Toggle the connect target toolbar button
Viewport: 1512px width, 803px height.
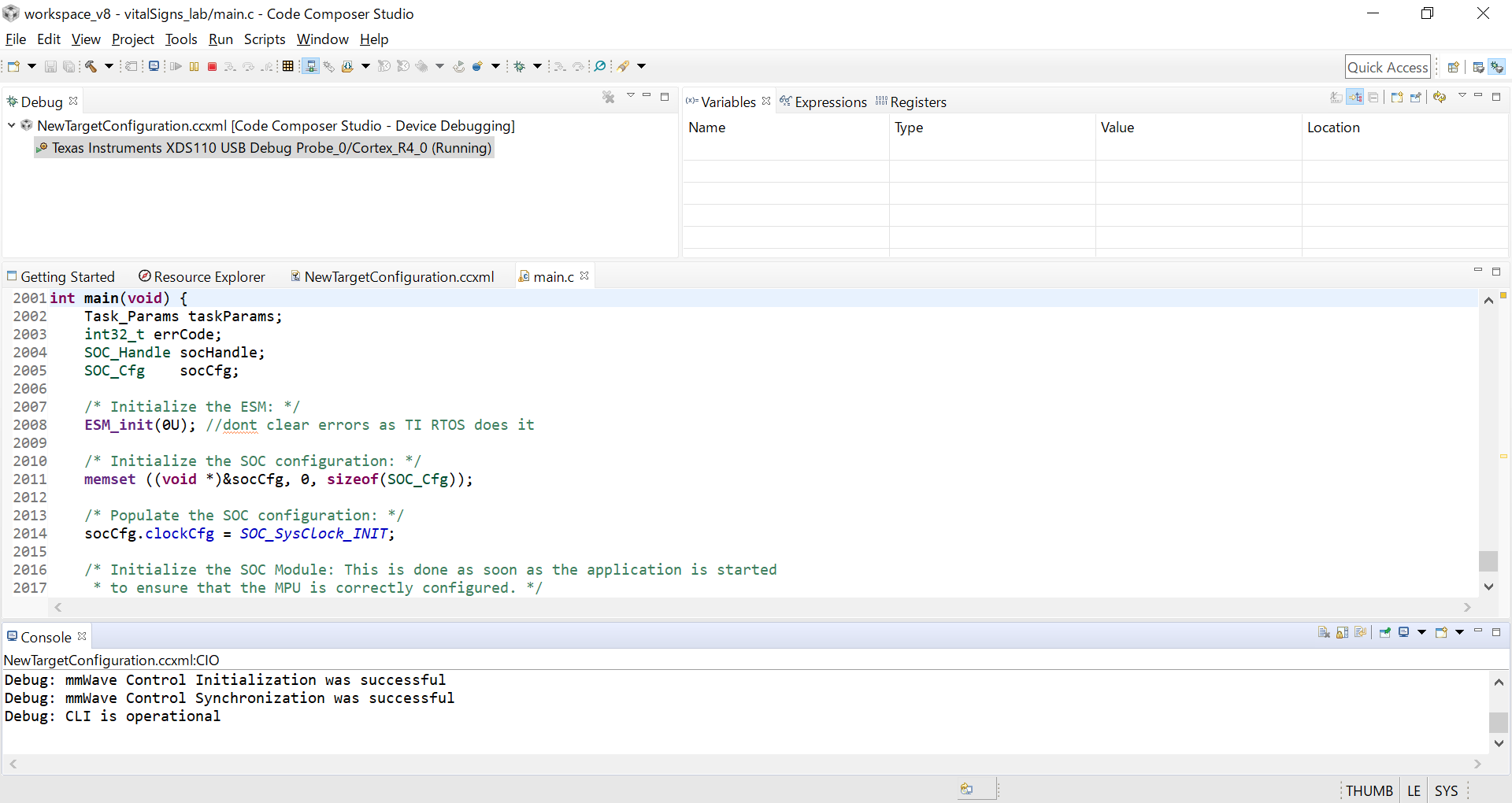point(311,66)
